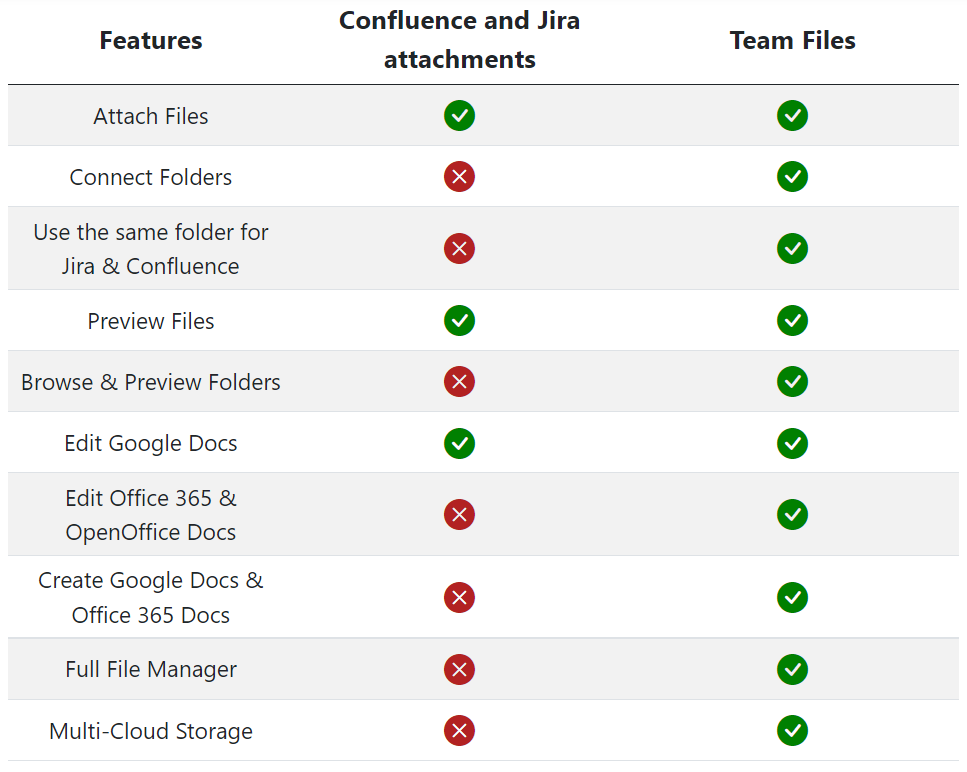Click the red X in the Full File Manager row
967x772 pixels.
(x=459, y=670)
